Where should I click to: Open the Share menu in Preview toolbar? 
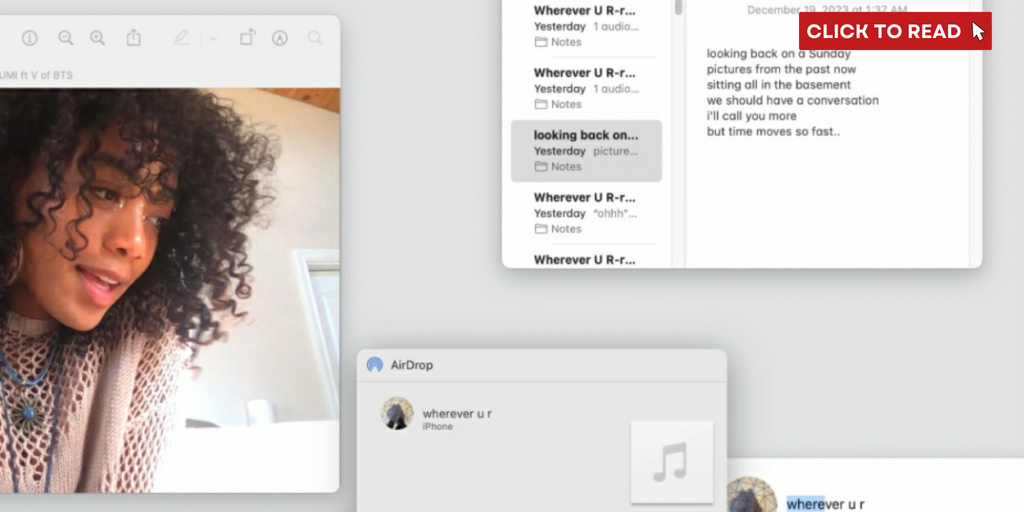[x=133, y=37]
